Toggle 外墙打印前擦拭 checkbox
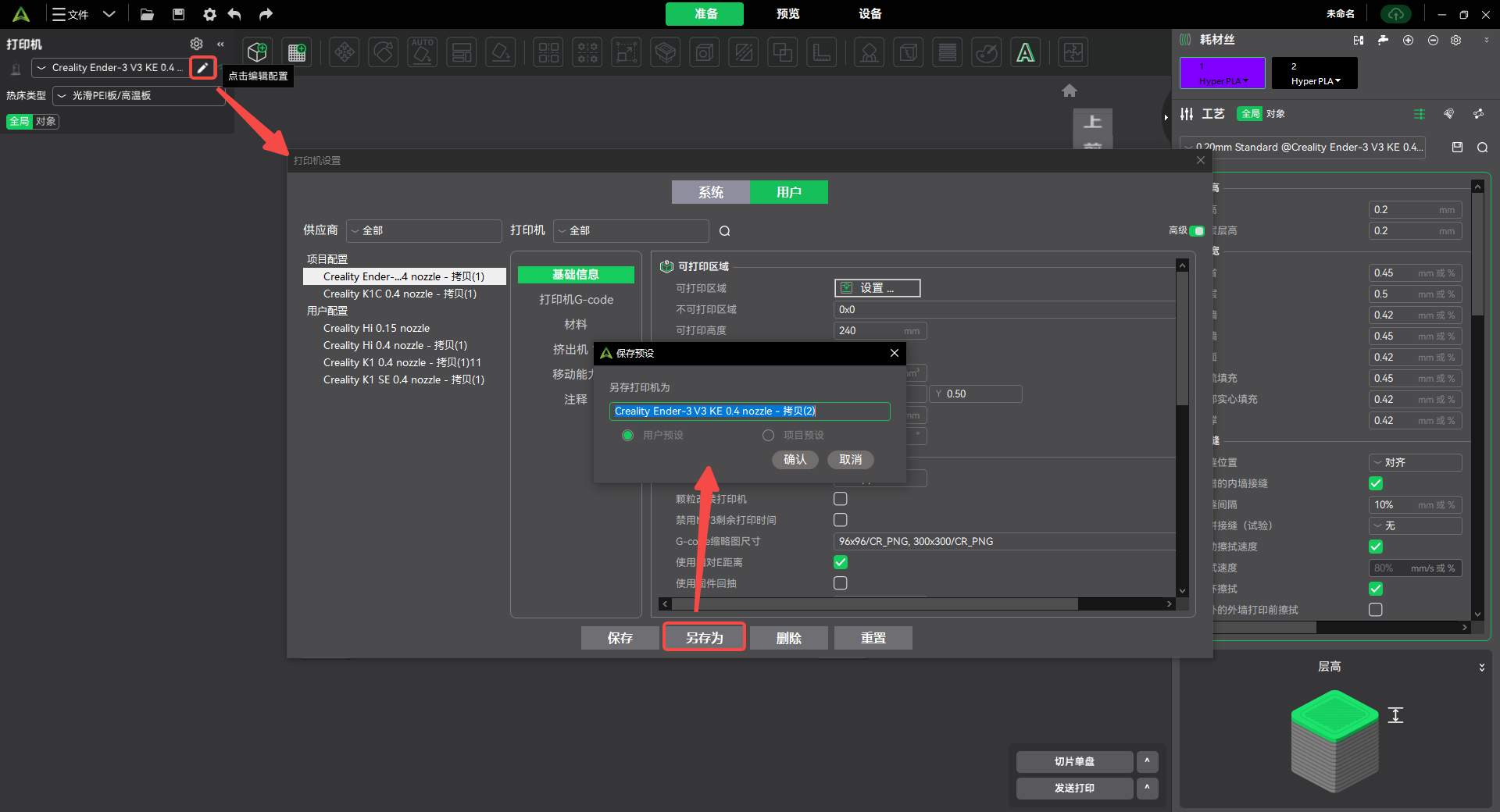 click(x=1376, y=610)
